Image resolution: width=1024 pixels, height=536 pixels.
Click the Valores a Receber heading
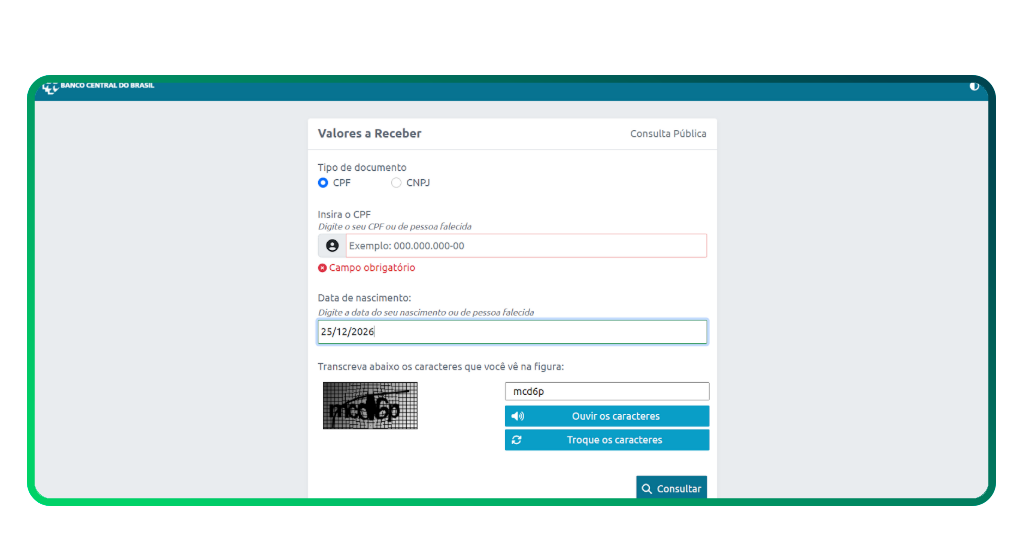(369, 134)
